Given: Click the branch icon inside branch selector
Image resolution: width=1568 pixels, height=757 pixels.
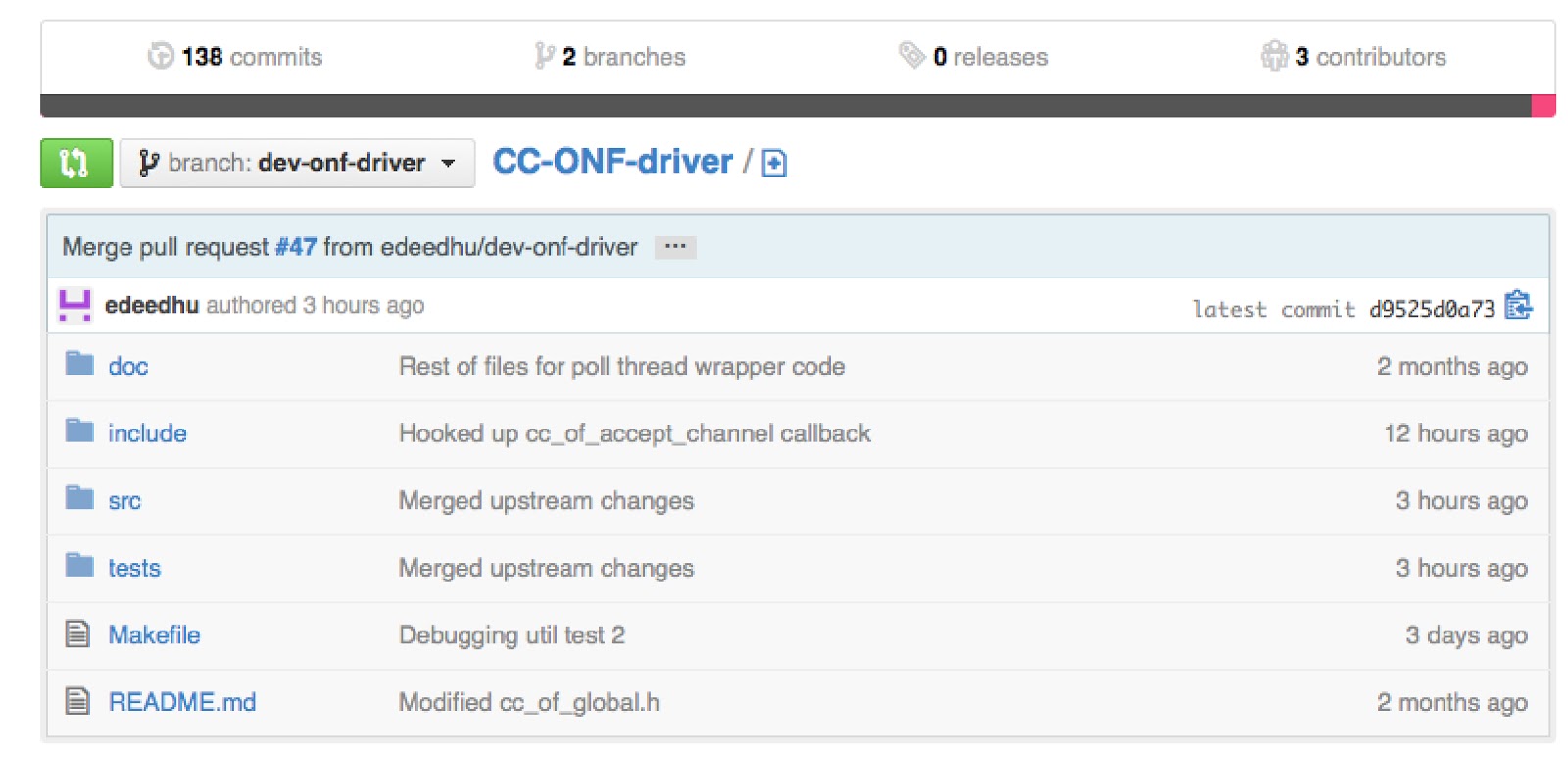Looking at the screenshot, I should (x=148, y=163).
